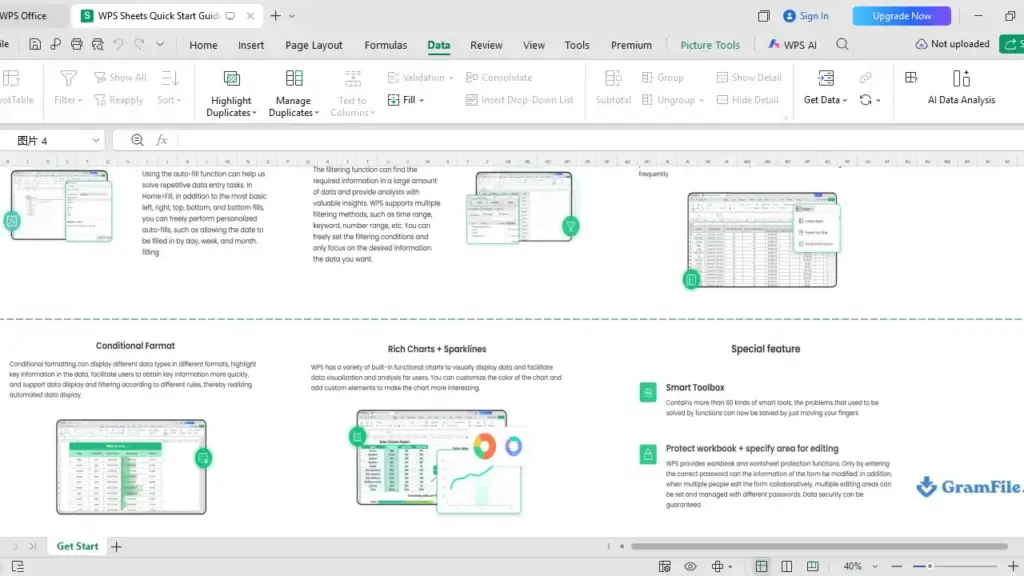Open the Formulas ribbon tab
1024x576 pixels.
(x=385, y=45)
